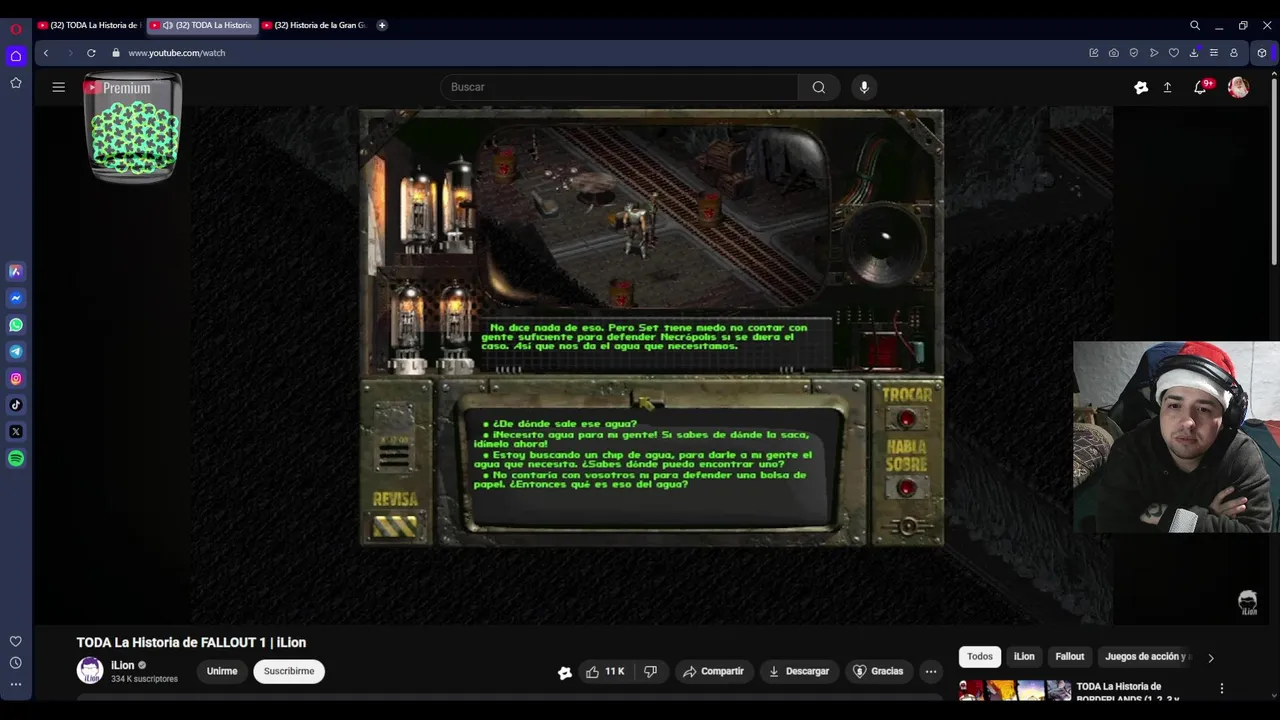
Task: Open the YouTube hamburger guide menu
Action: click(59, 87)
